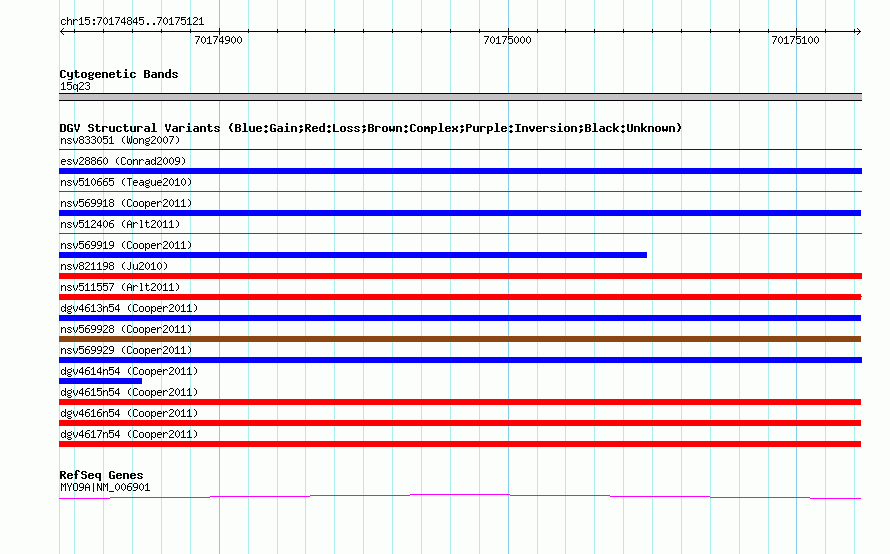This screenshot has width=890, height=554.
Task: Select dgv4615n54 (Cooper2011) variant label
Action: tap(129, 392)
